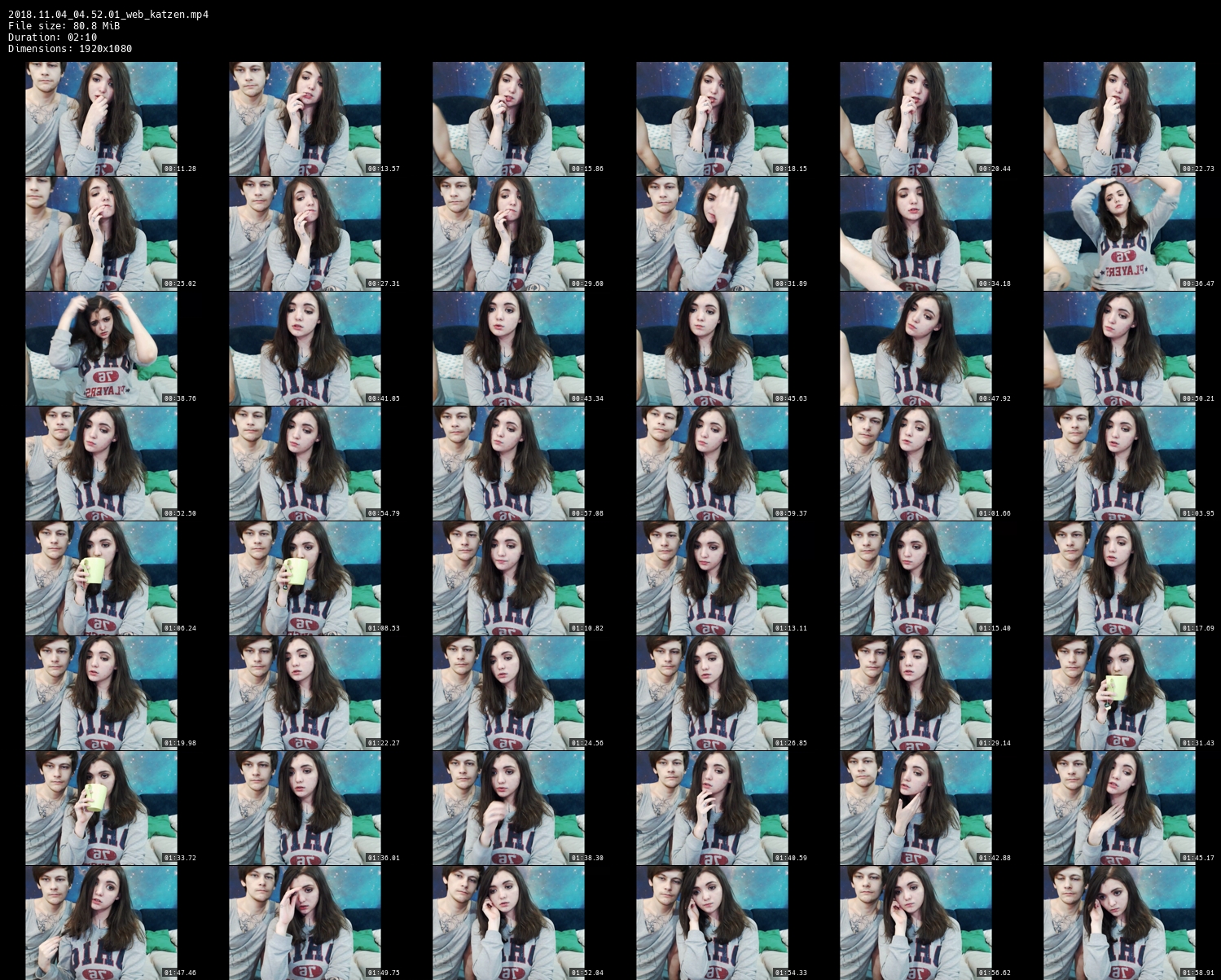
Task: Click the thumbnail at 00:50.21
Action: (x=1119, y=349)
